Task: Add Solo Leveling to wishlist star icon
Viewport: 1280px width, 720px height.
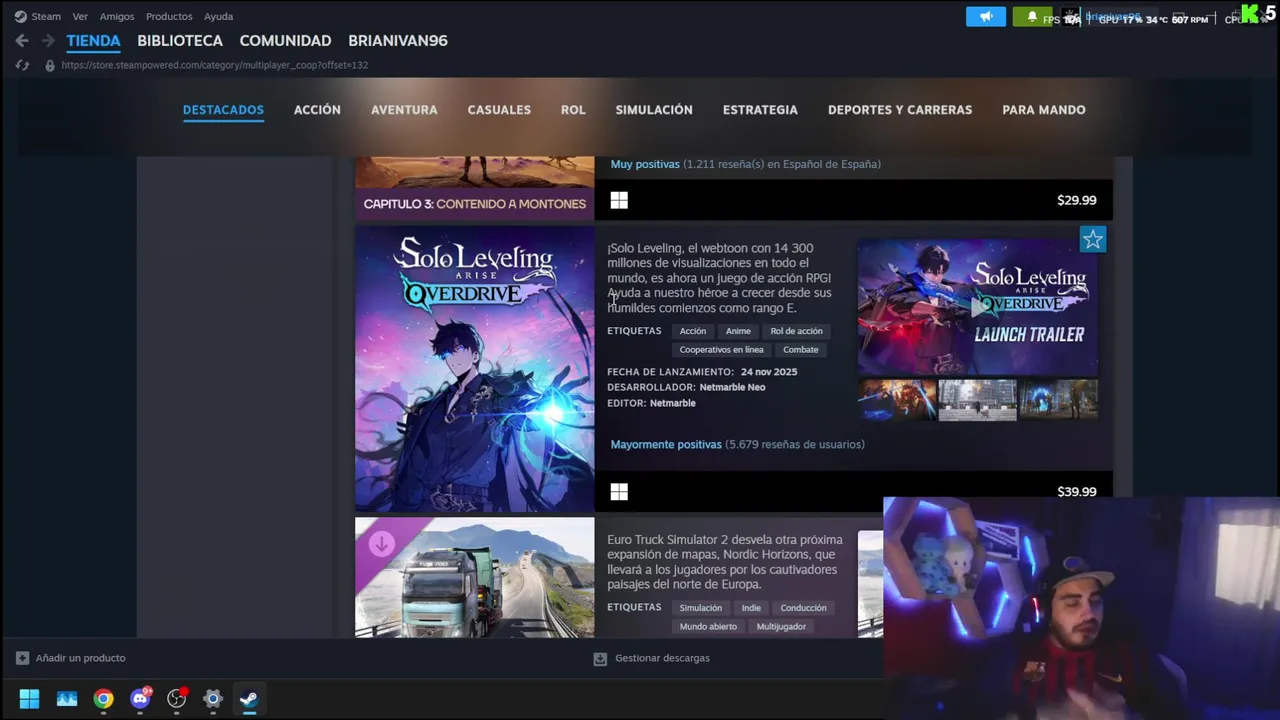Action: click(1093, 239)
